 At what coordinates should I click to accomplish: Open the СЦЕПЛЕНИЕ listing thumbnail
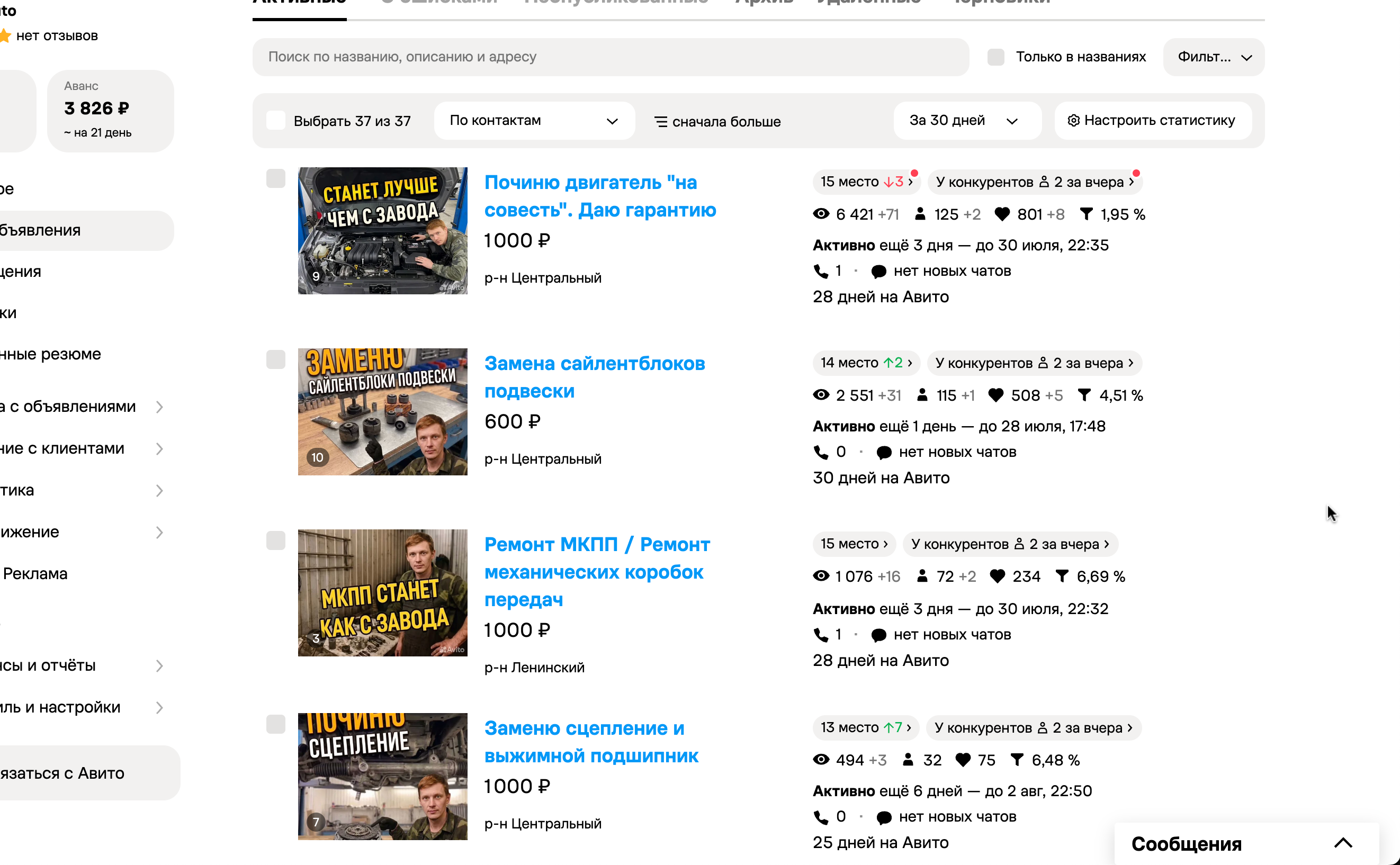382,776
